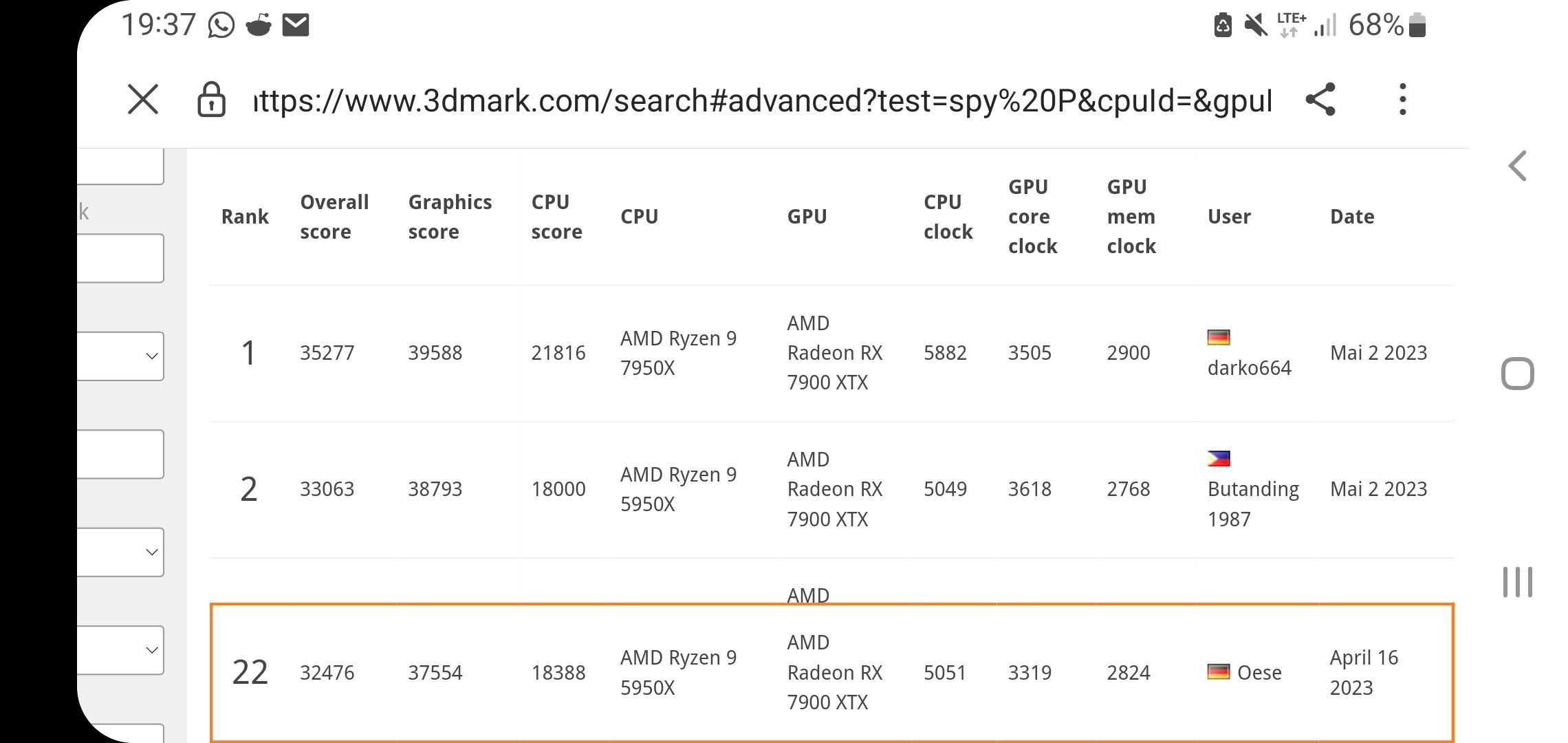Image resolution: width=1568 pixels, height=743 pixels.
Task: Tap CPU score 21816
Action: tap(558, 353)
